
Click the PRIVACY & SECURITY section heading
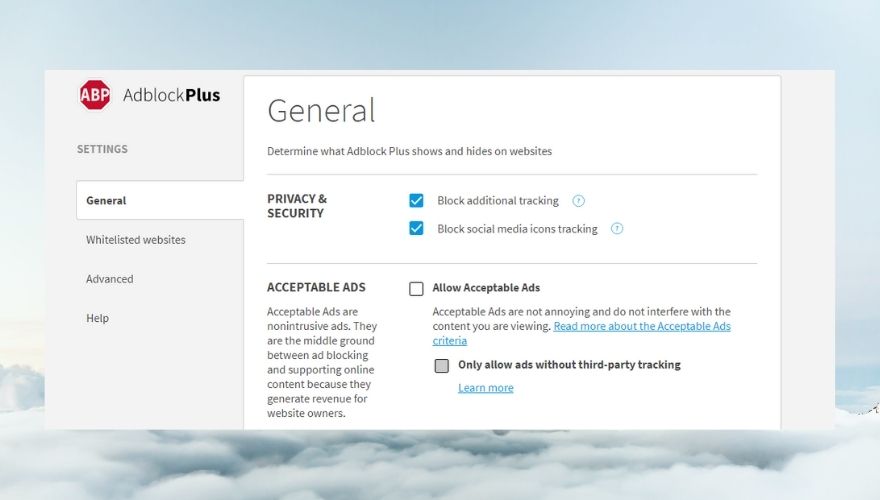pos(297,206)
